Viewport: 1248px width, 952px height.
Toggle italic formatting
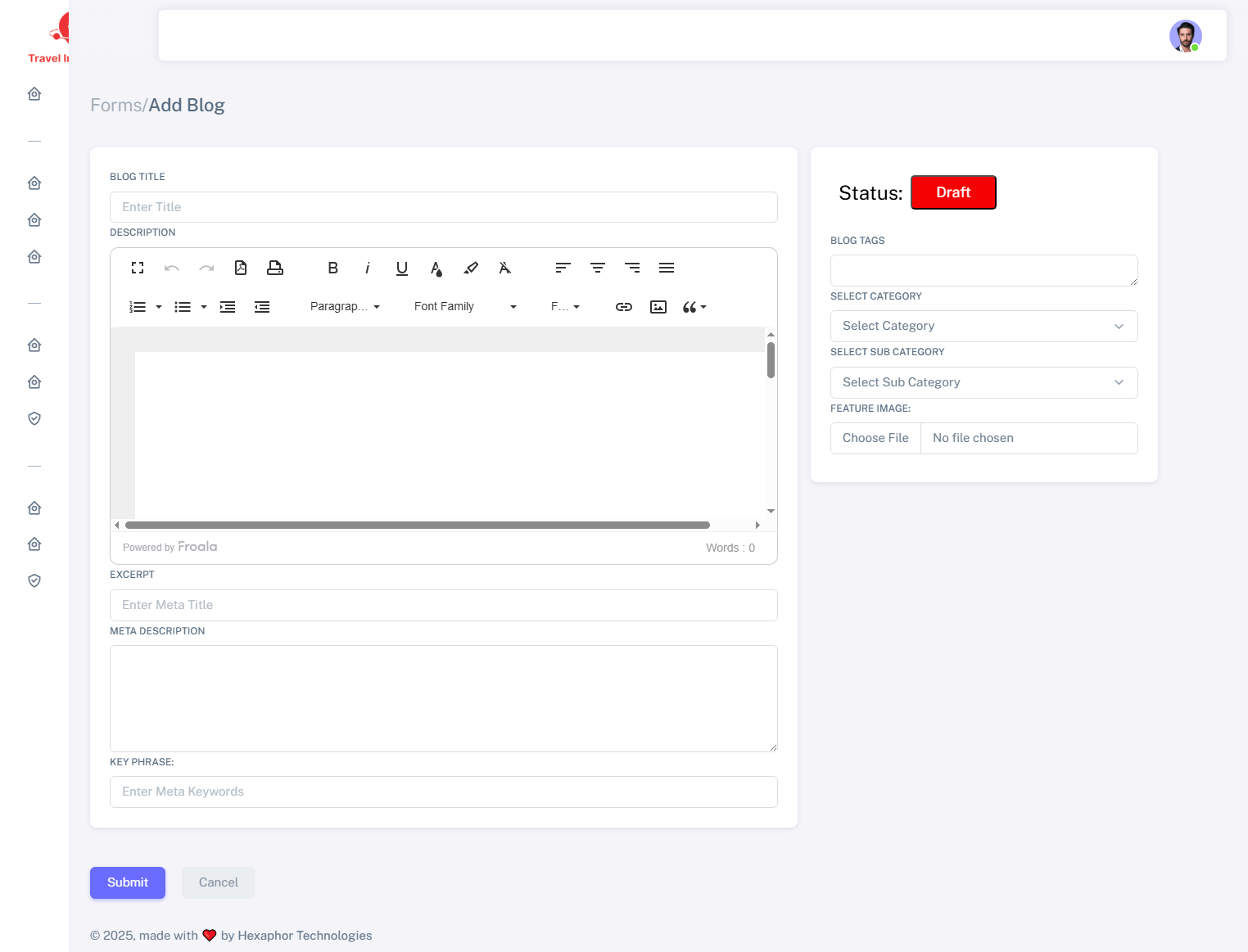(x=368, y=268)
